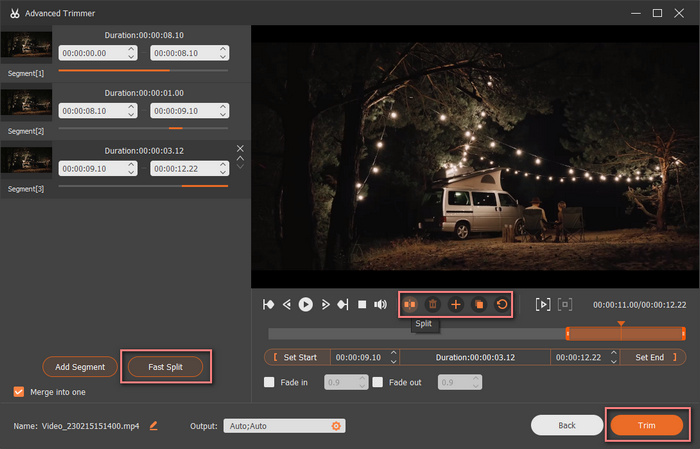Click the Advanced Trimmer app logo
The height and width of the screenshot is (449, 700).
(15, 13)
